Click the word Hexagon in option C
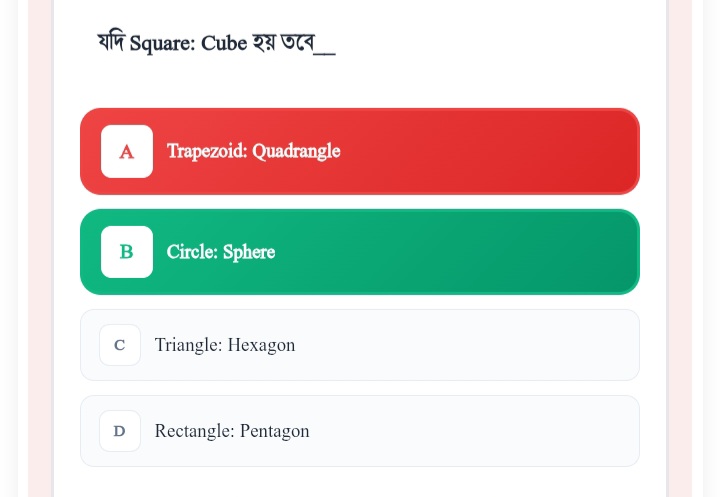The width and height of the screenshot is (720, 497). click(x=261, y=345)
